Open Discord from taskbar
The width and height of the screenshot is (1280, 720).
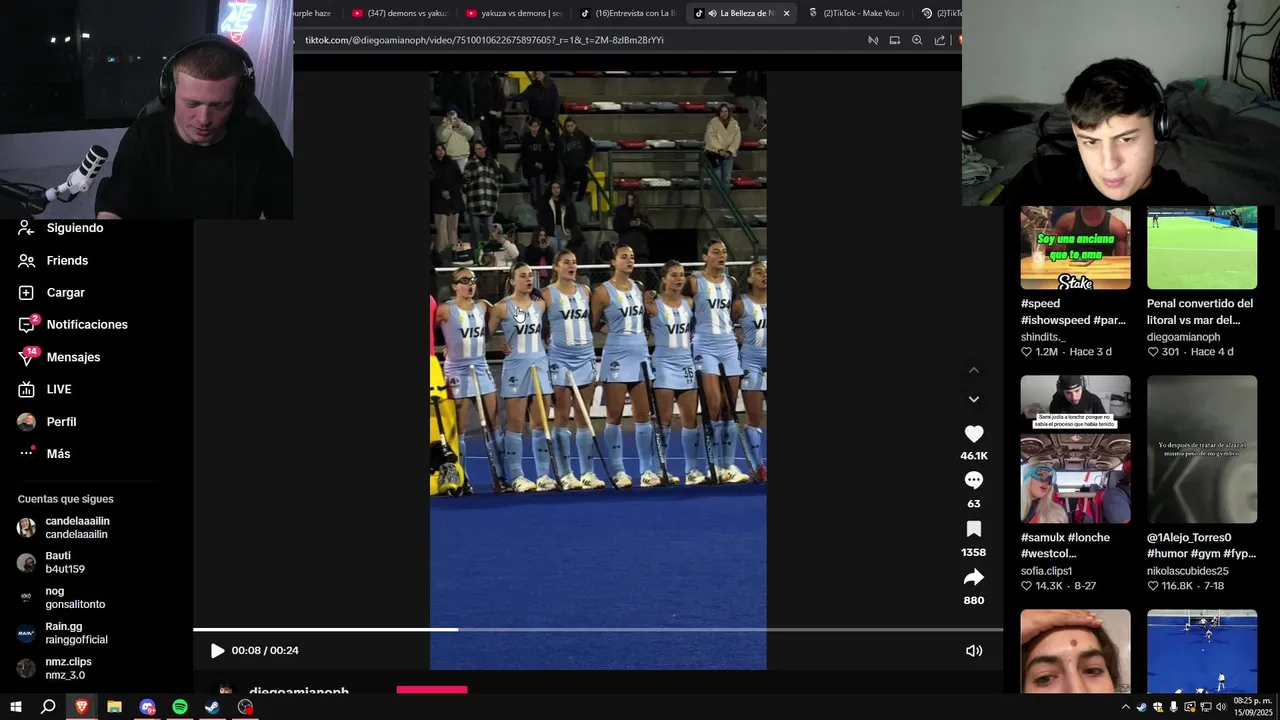[147, 707]
